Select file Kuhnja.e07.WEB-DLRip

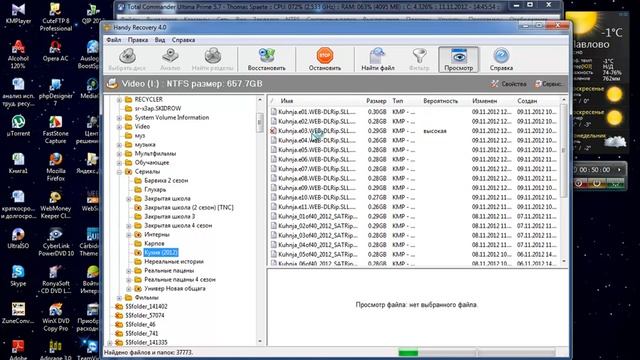pyautogui.click(x=317, y=169)
